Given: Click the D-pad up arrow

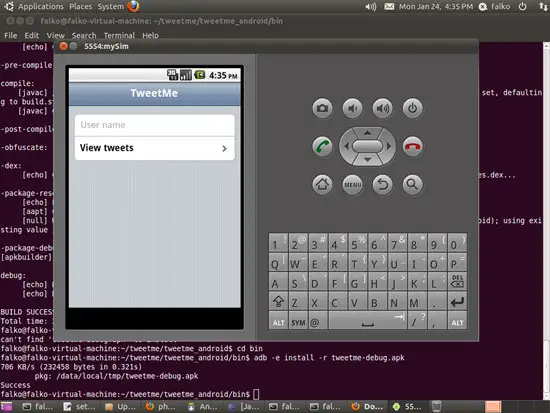Looking at the screenshot, I should point(367,133).
